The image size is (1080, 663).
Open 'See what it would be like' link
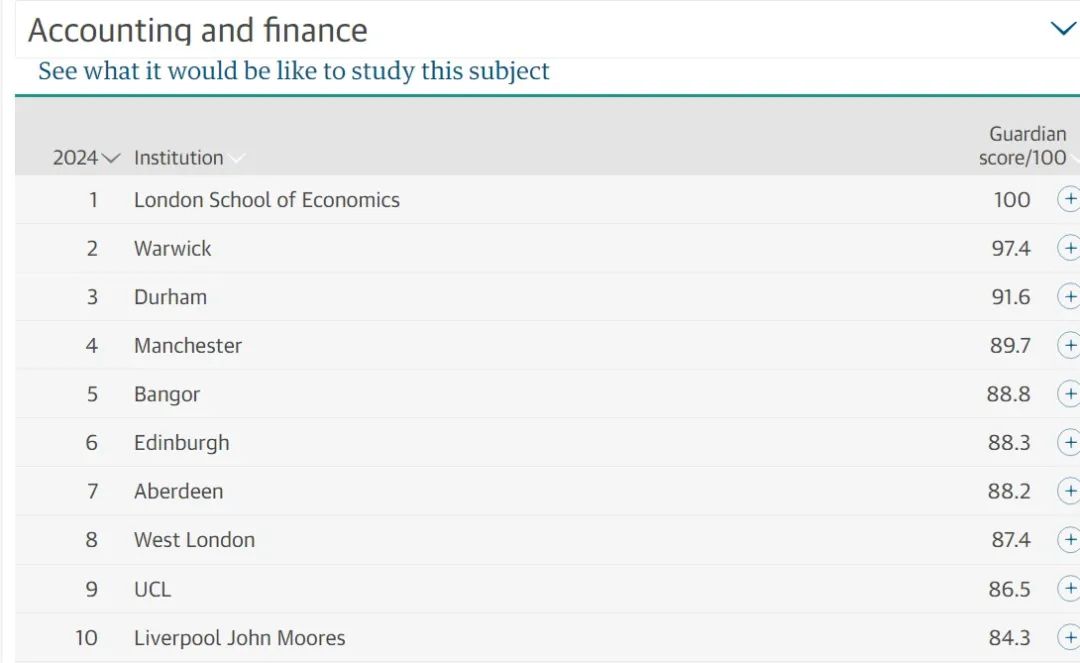pos(293,71)
